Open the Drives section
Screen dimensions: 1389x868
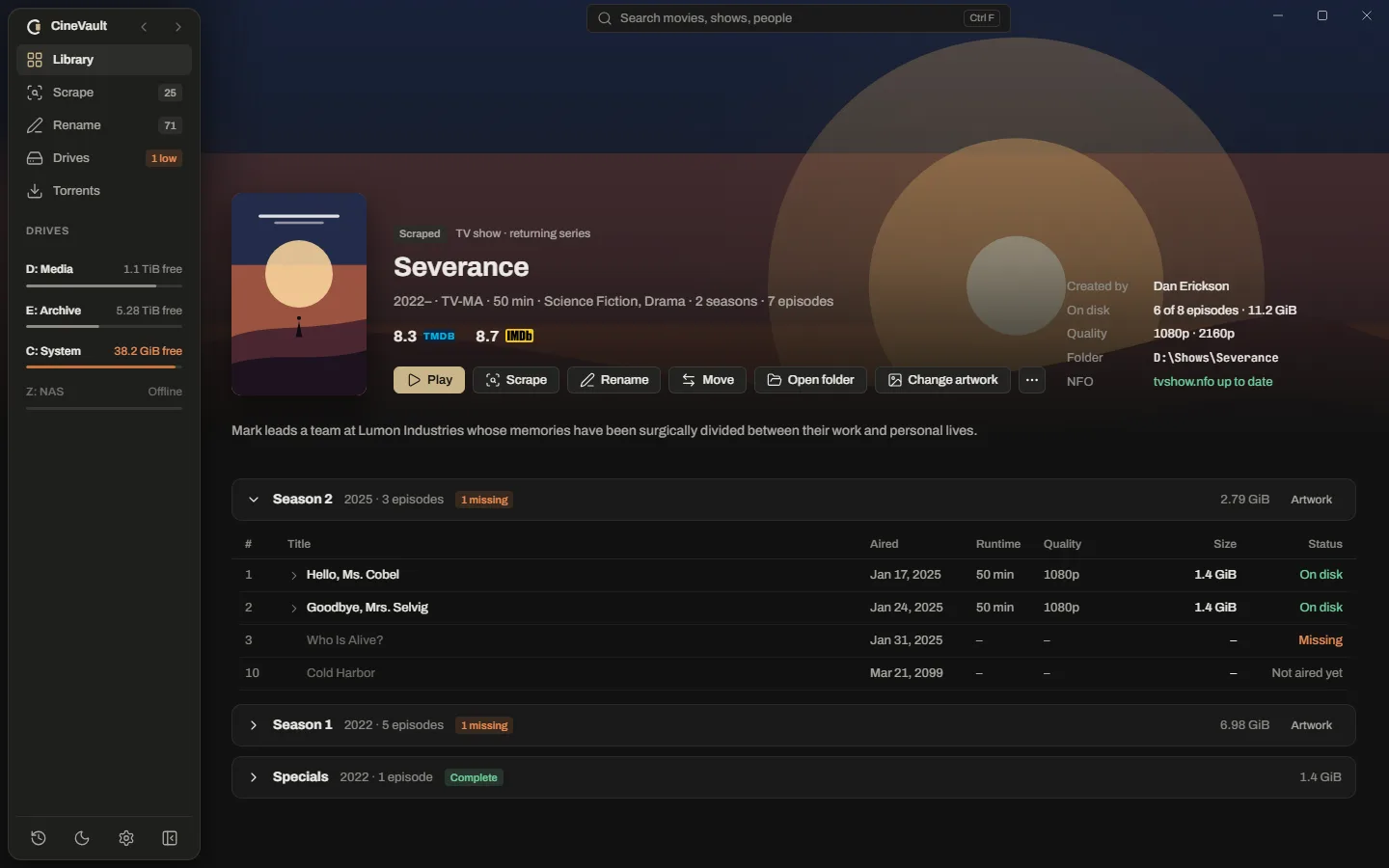click(x=104, y=158)
